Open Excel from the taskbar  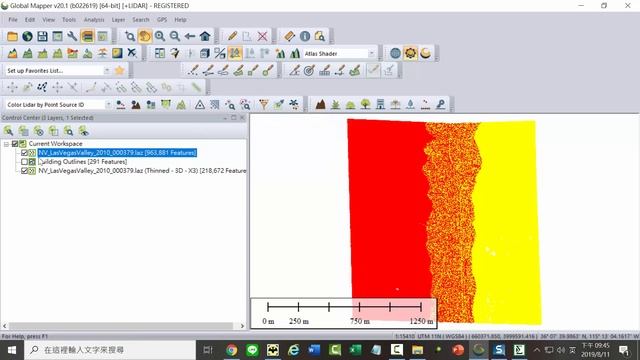pyautogui.click(x=356, y=350)
